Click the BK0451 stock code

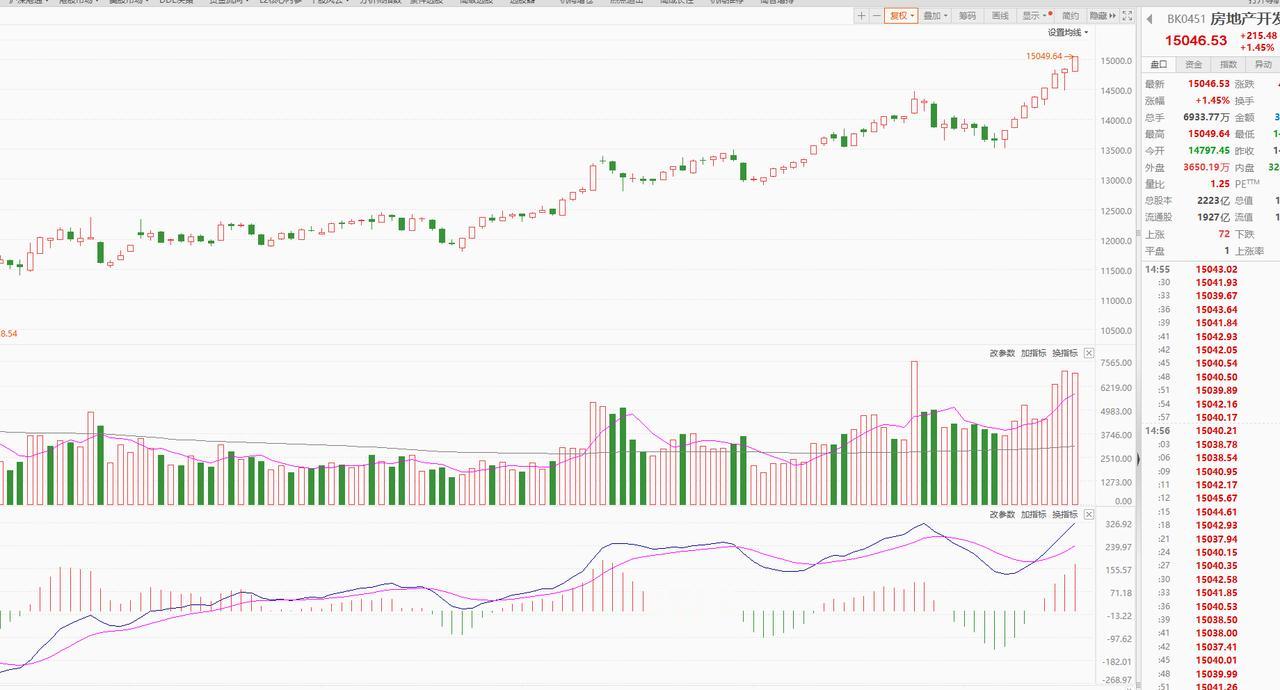[x=1186, y=19]
